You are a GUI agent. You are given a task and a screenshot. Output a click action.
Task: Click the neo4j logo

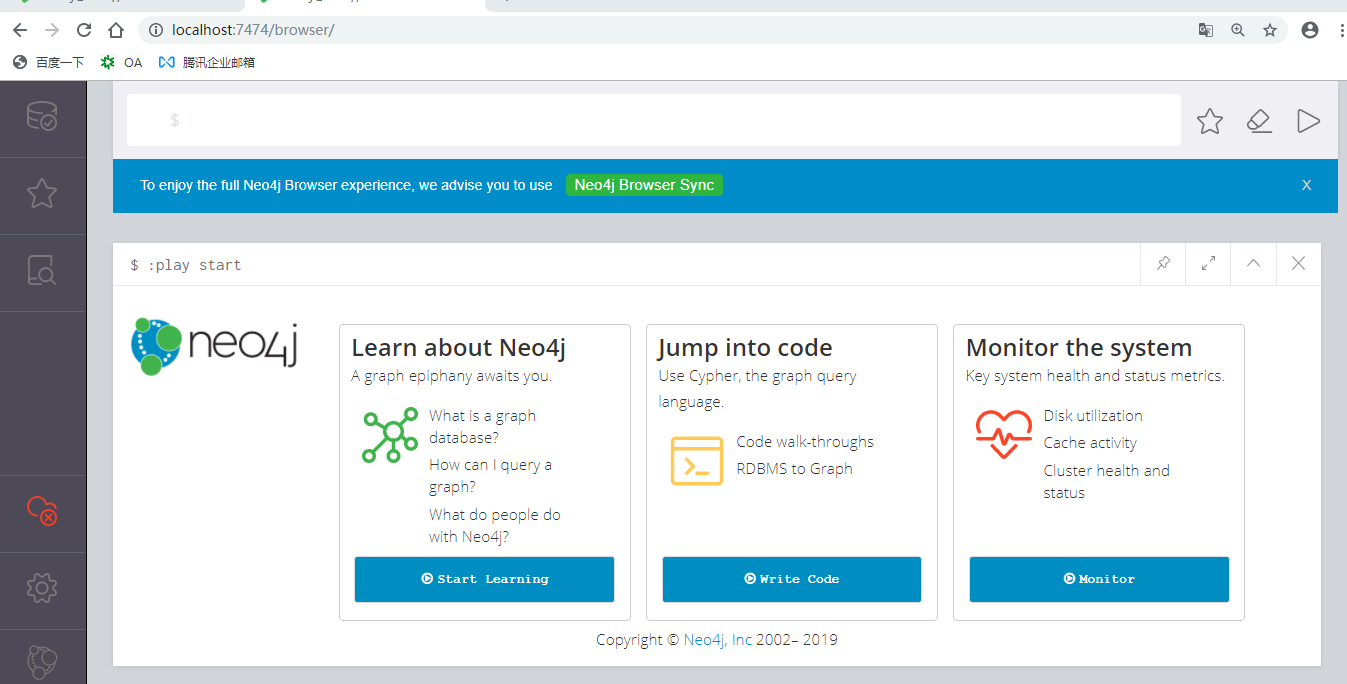point(215,346)
